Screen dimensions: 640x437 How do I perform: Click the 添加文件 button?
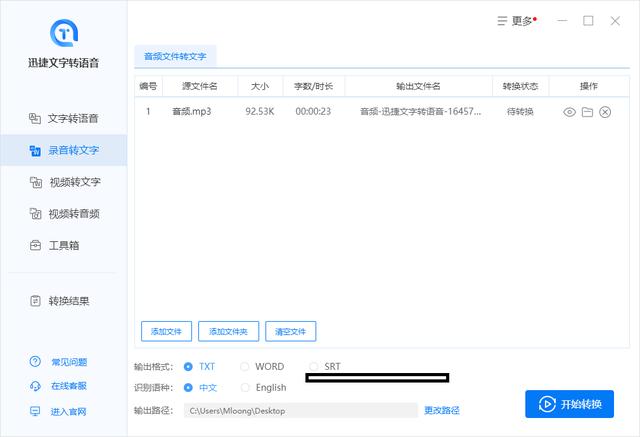[x=166, y=331]
